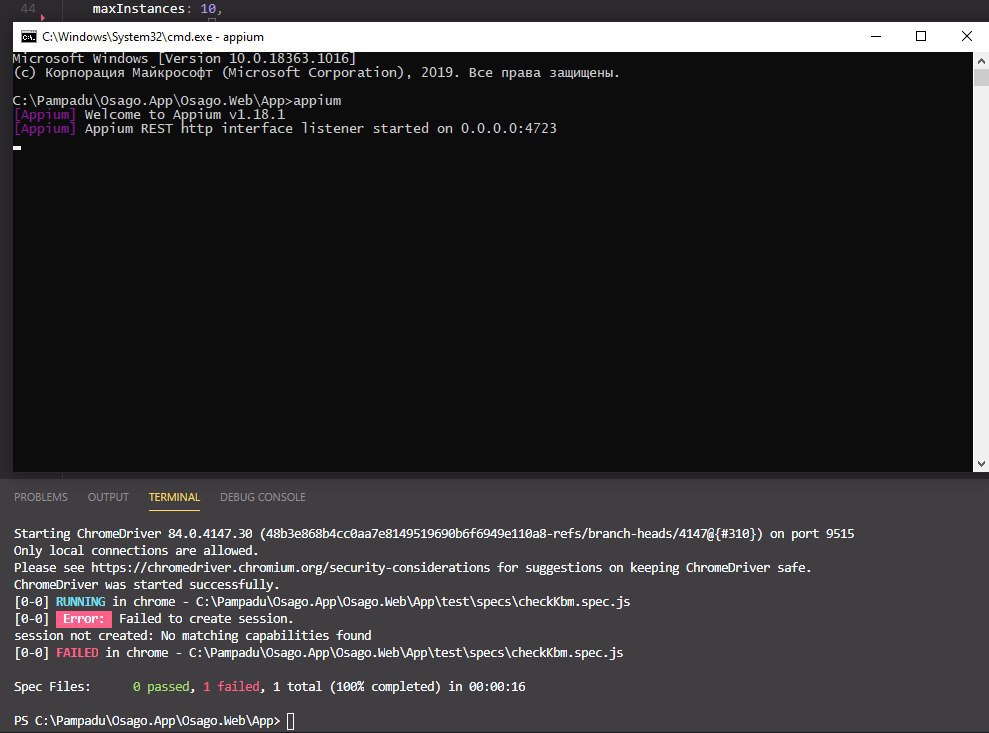Image resolution: width=989 pixels, height=733 pixels.
Task: Switch to the PROBLEMS tab
Action: [x=40, y=497]
